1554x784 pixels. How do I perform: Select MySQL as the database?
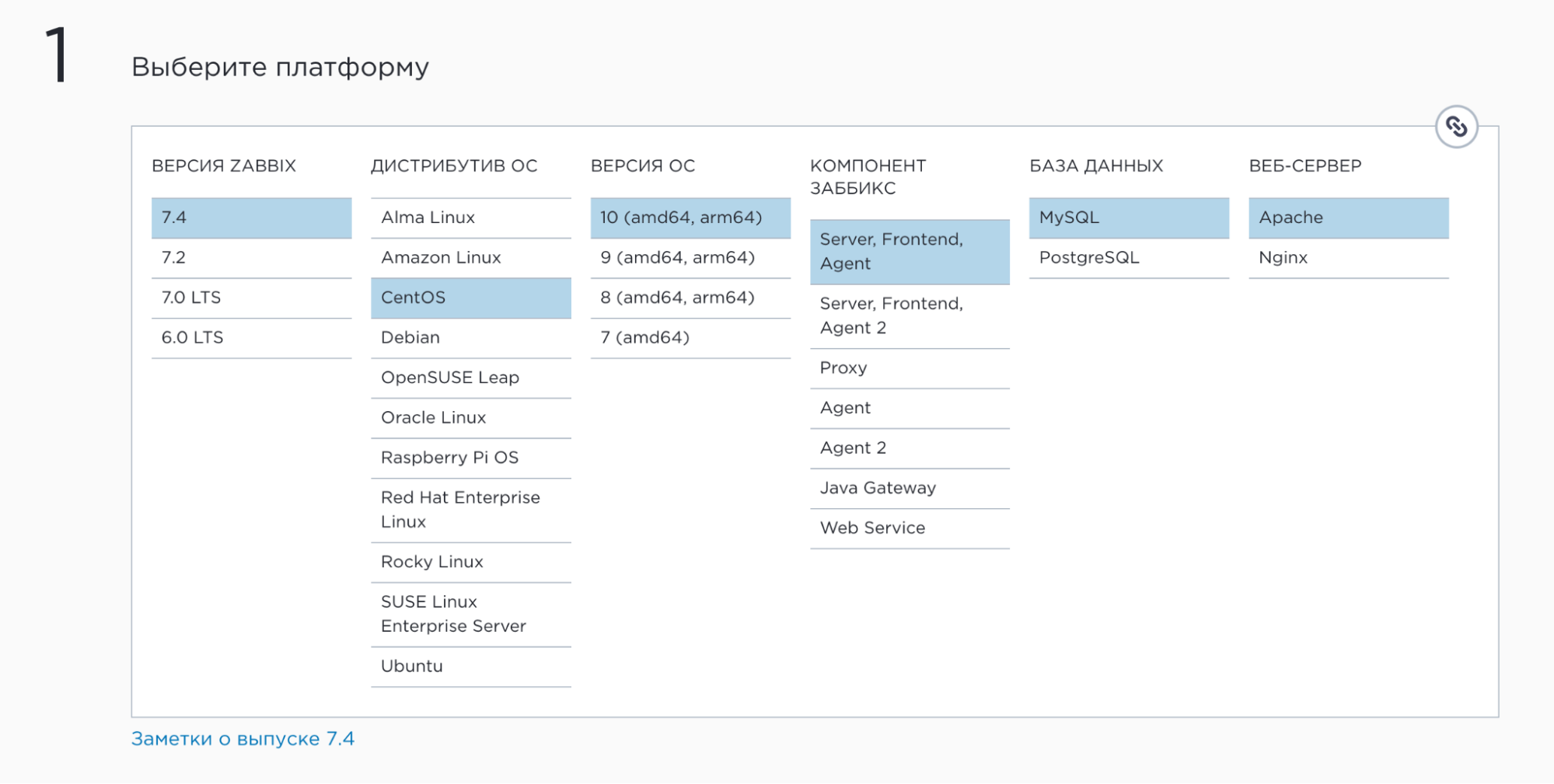pos(1129,218)
